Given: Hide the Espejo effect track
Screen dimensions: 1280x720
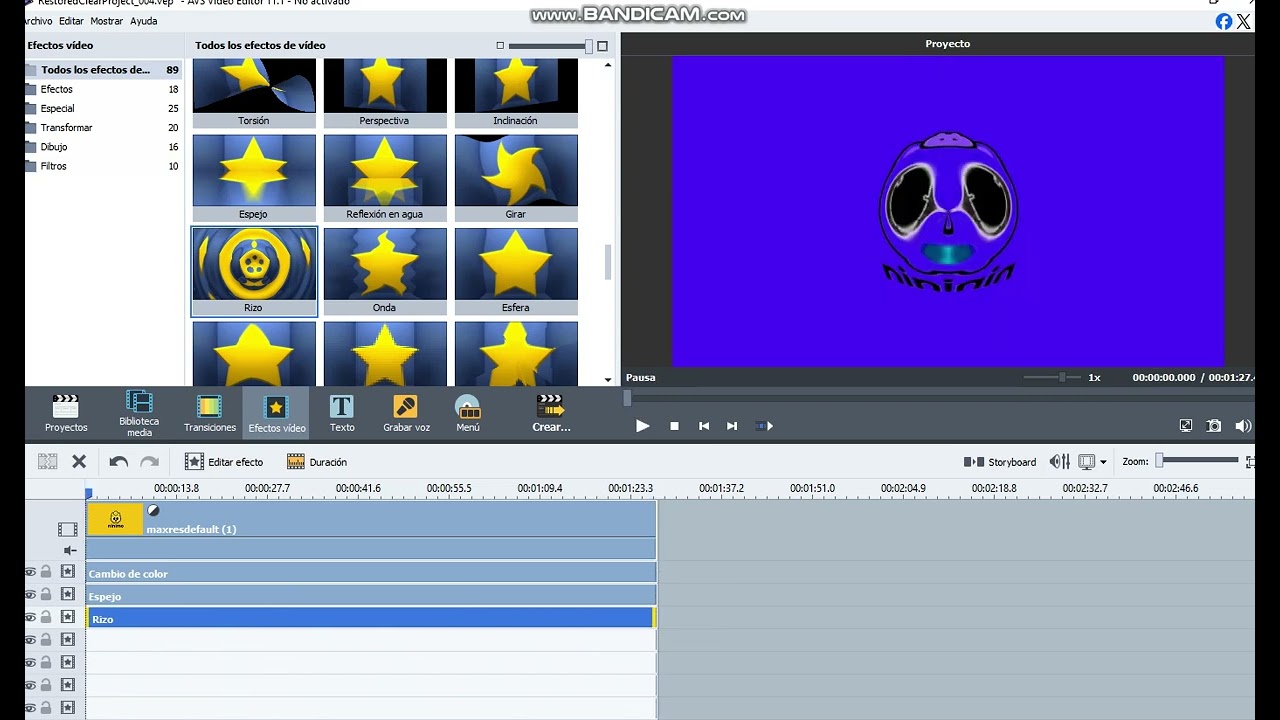Looking at the screenshot, I should click(x=30, y=595).
